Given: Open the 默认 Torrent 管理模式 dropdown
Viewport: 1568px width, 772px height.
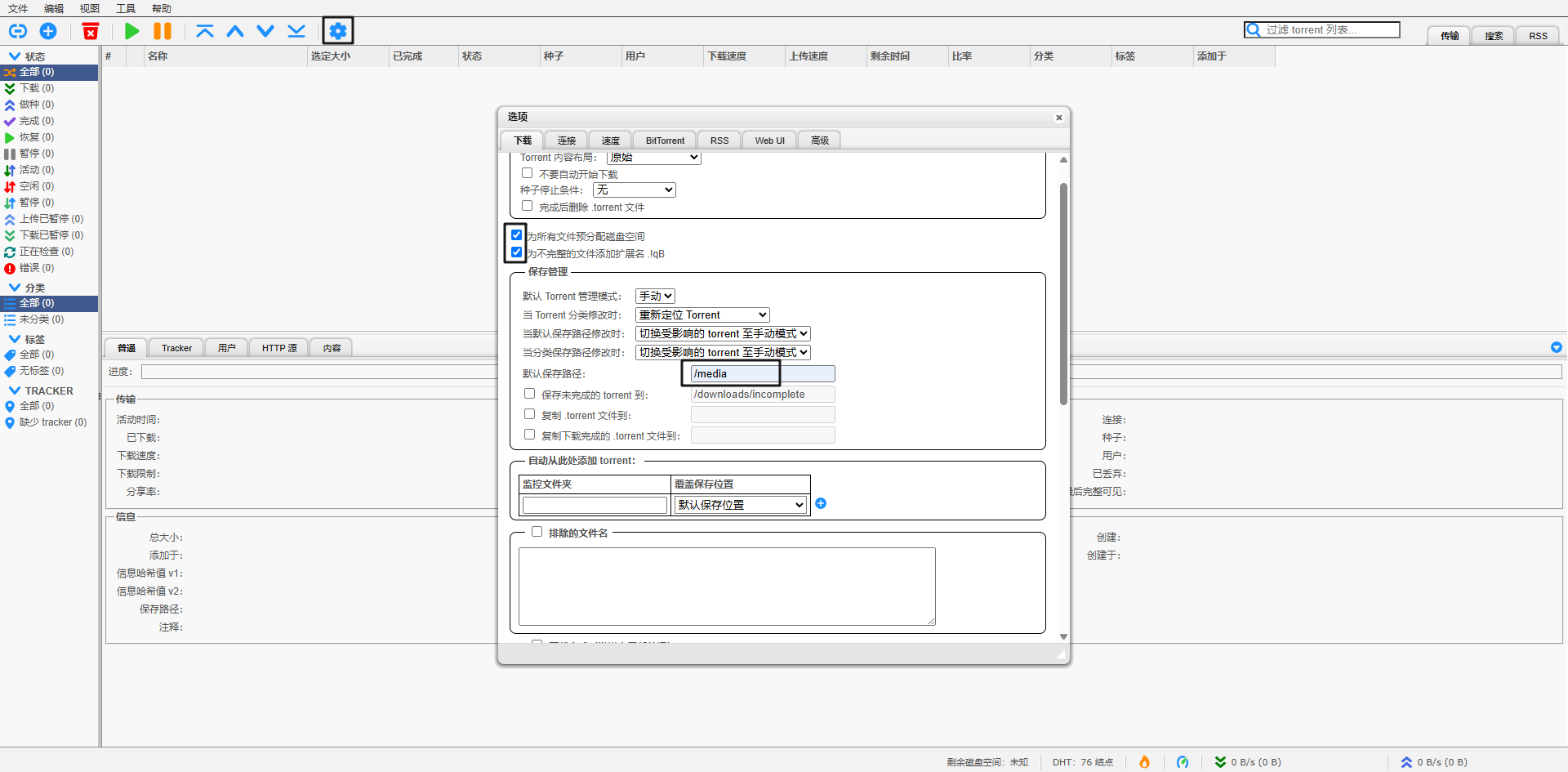Looking at the screenshot, I should point(655,296).
